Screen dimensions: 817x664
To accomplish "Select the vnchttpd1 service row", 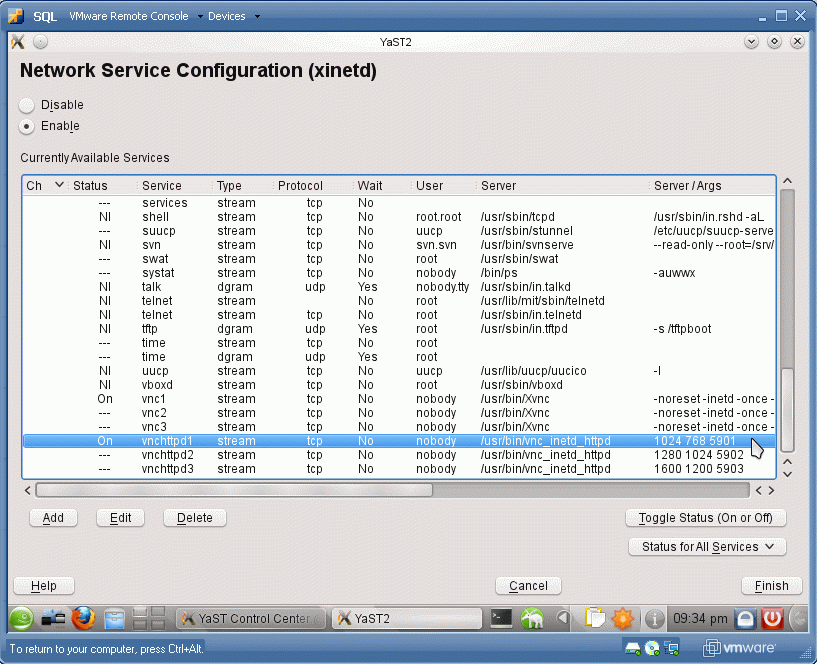I will click(x=399, y=441).
